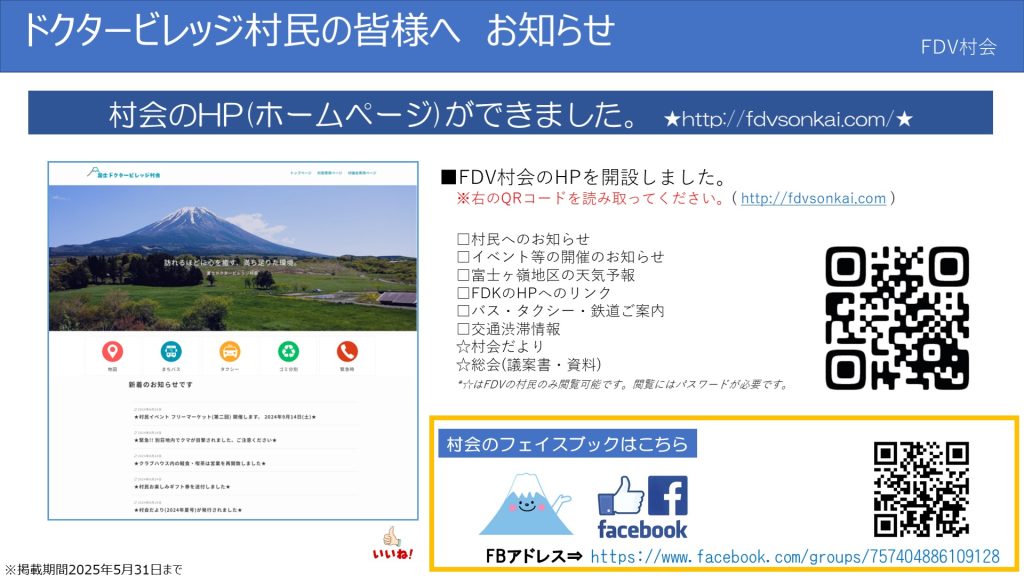Open the http://fdvsonkai.com link
This screenshot has height=576, width=1024.
point(813,198)
